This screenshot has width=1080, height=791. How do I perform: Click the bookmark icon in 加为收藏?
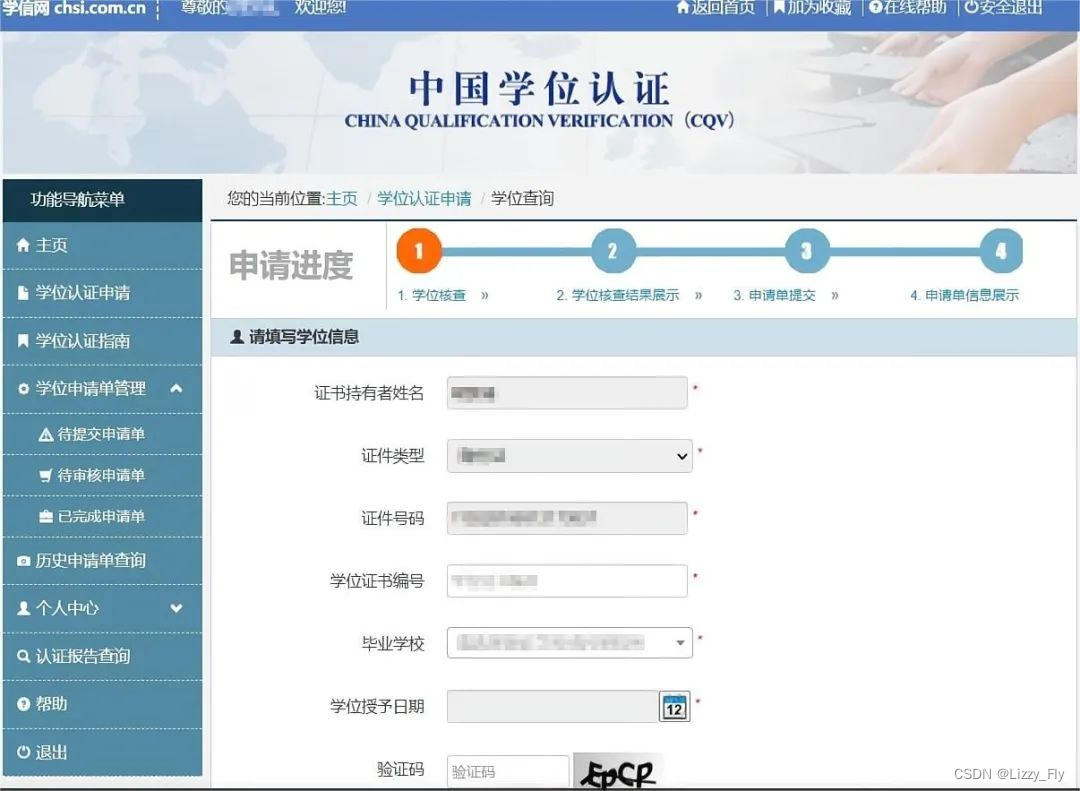click(779, 7)
